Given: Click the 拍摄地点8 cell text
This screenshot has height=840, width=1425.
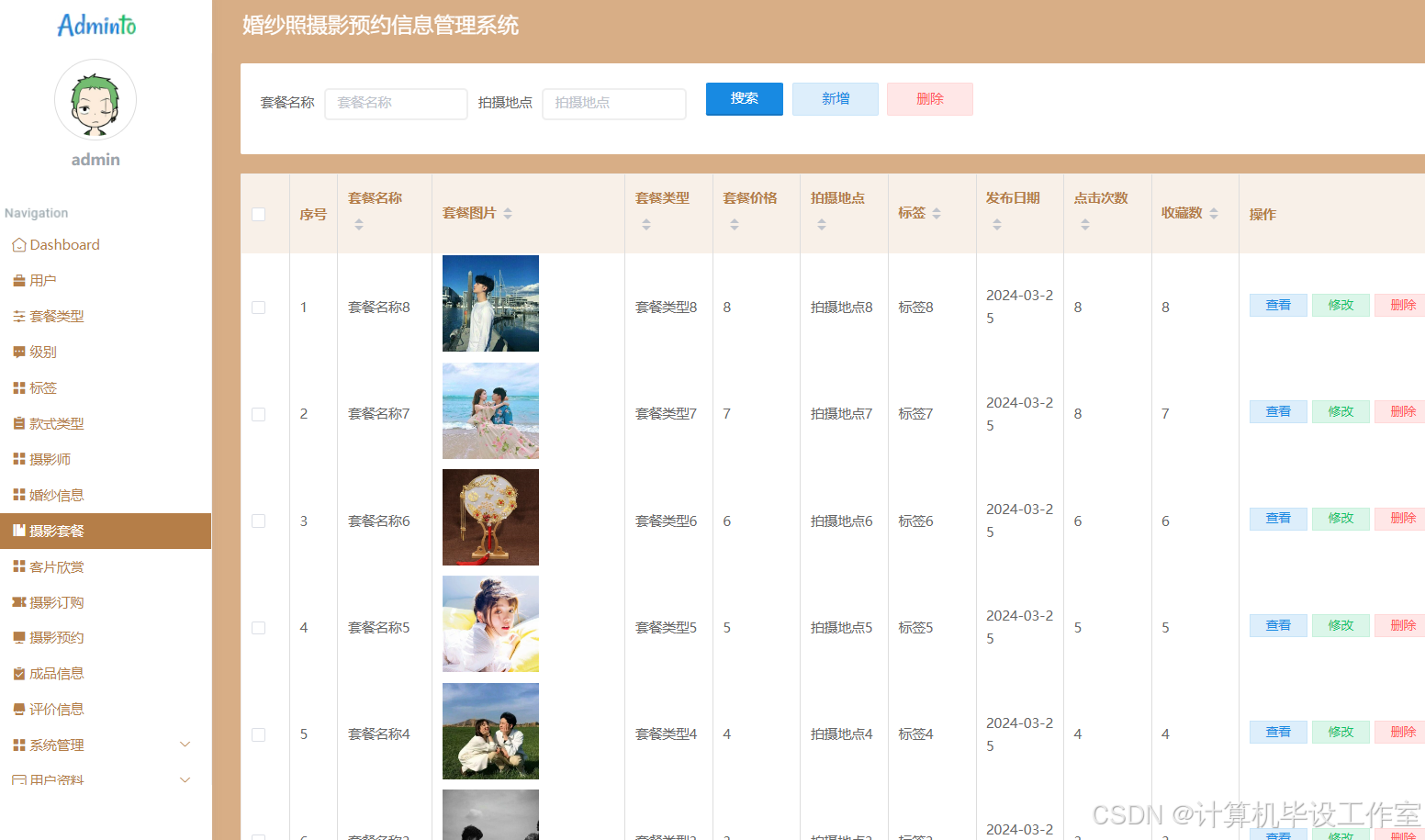Looking at the screenshot, I should coord(841,308).
